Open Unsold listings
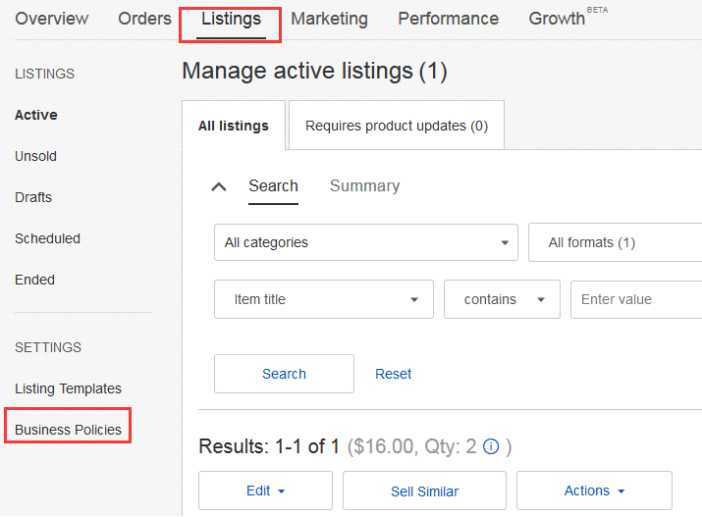Image resolution: width=702 pixels, height=517 pixels. tap(36, 156)
